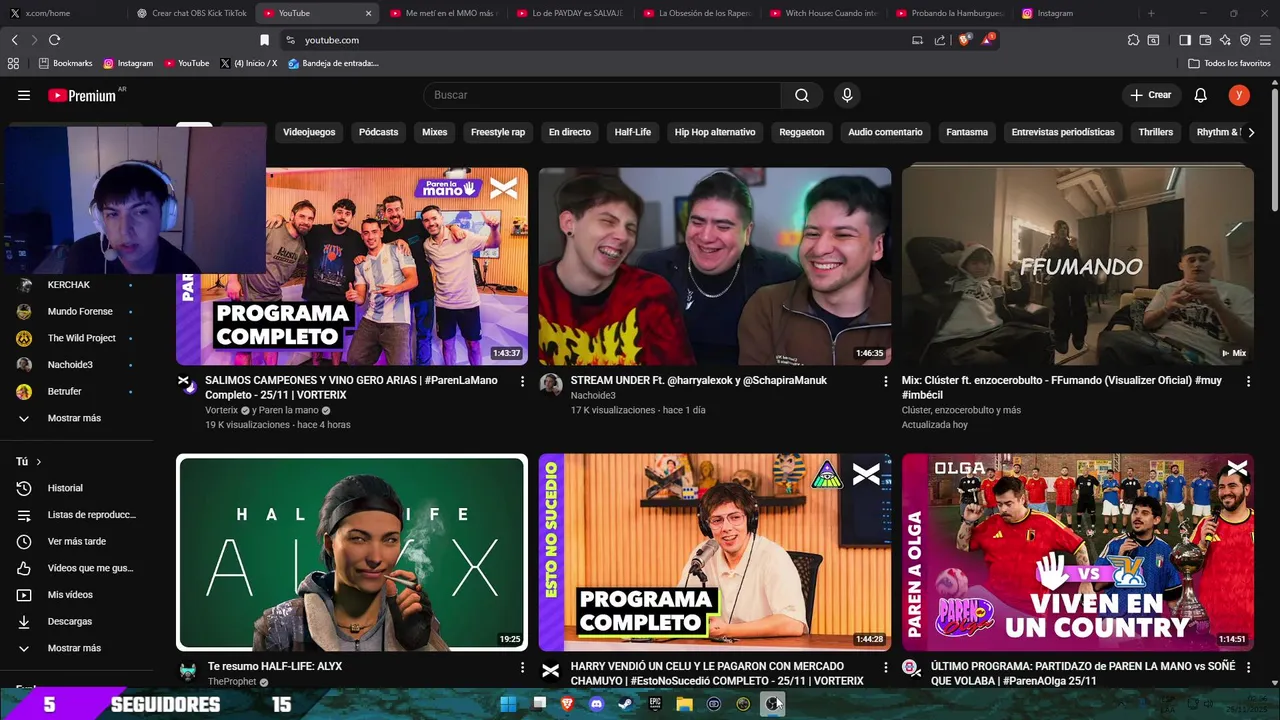The image size is (1280, 720).
Task: Open Ver más tarde in the sidebar
Action: coord(76,541)
